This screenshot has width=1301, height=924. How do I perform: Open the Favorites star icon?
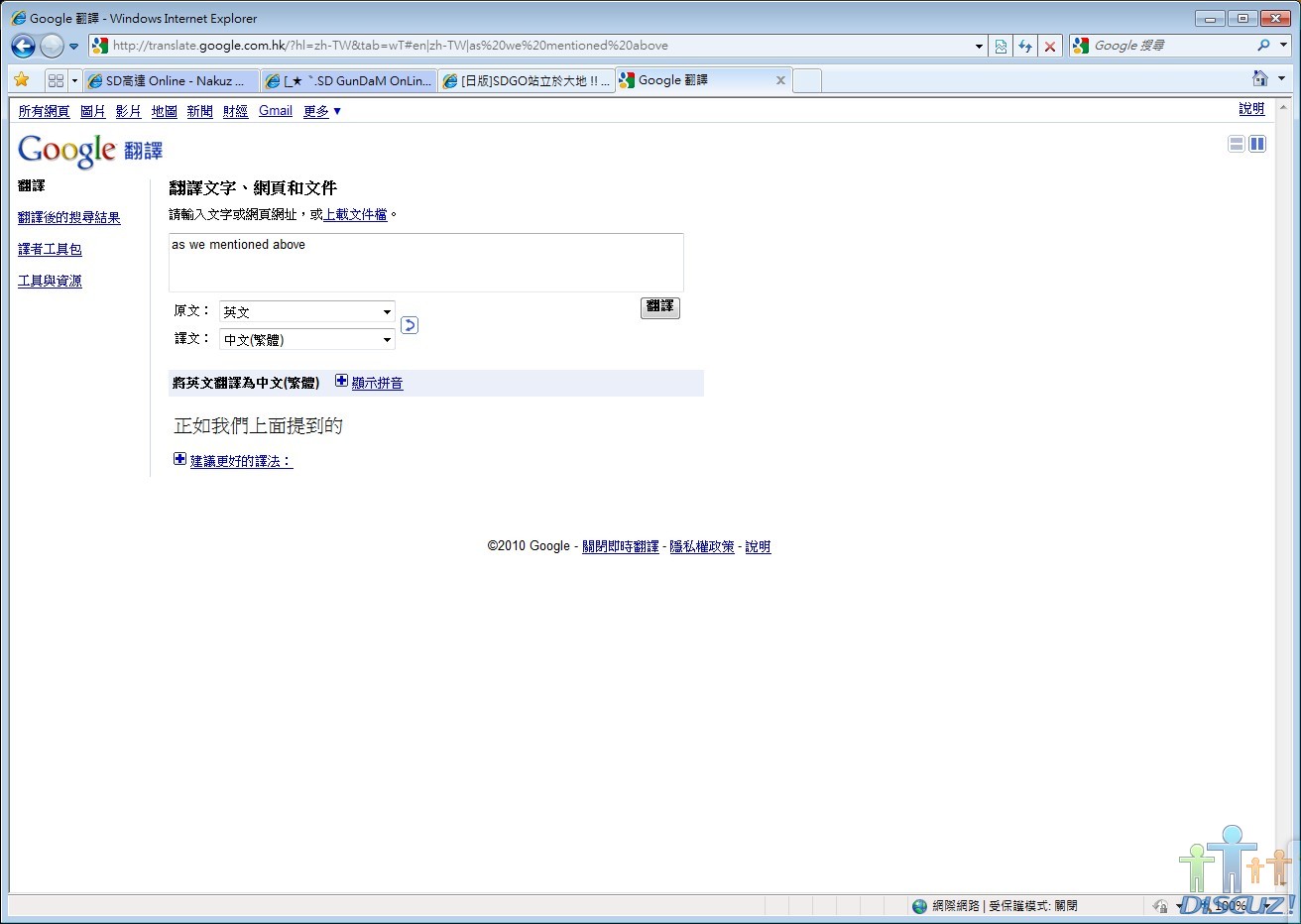tap(22, 80)
